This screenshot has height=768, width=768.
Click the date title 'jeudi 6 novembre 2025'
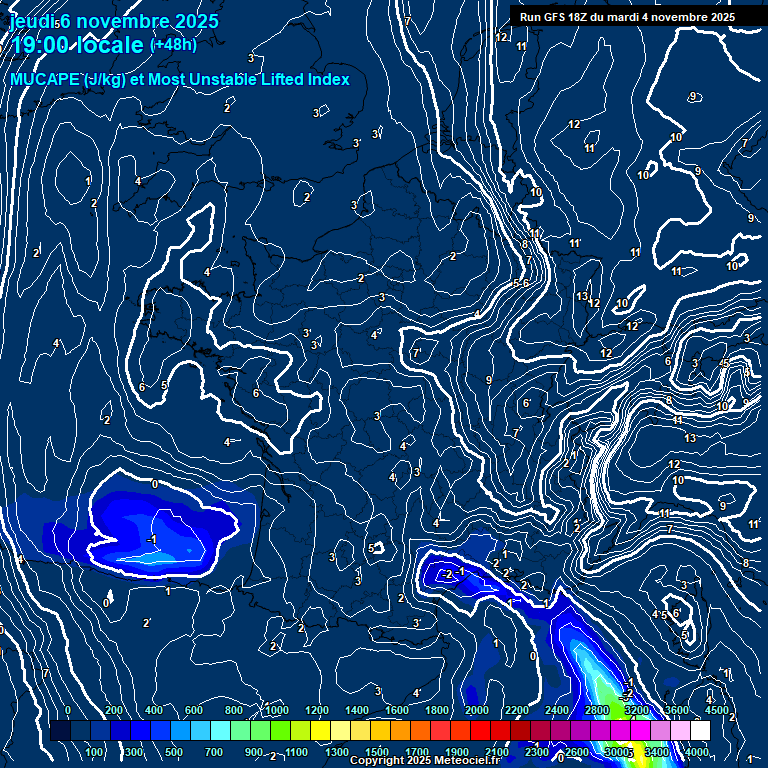pyautogui.click(x=114, y=21)
